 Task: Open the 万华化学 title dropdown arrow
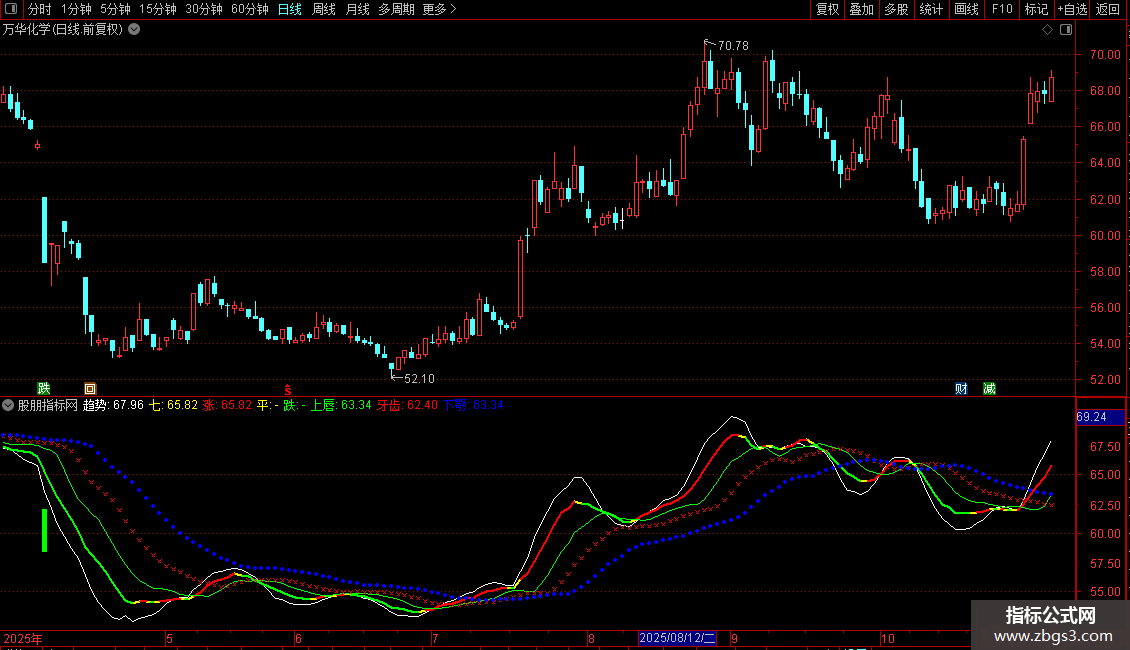coord(134,30)
